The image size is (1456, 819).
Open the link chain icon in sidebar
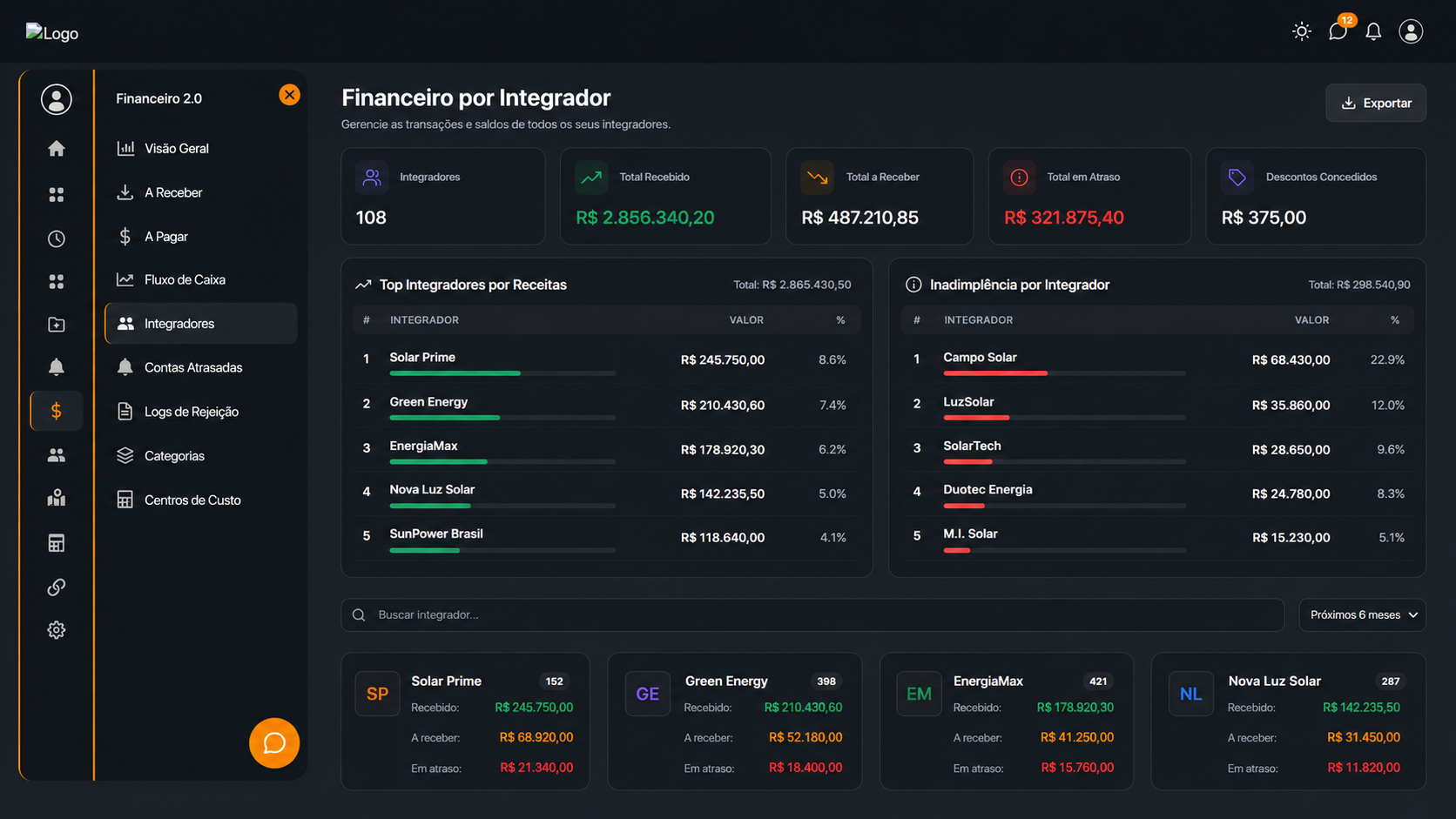(x=57, y=587)
